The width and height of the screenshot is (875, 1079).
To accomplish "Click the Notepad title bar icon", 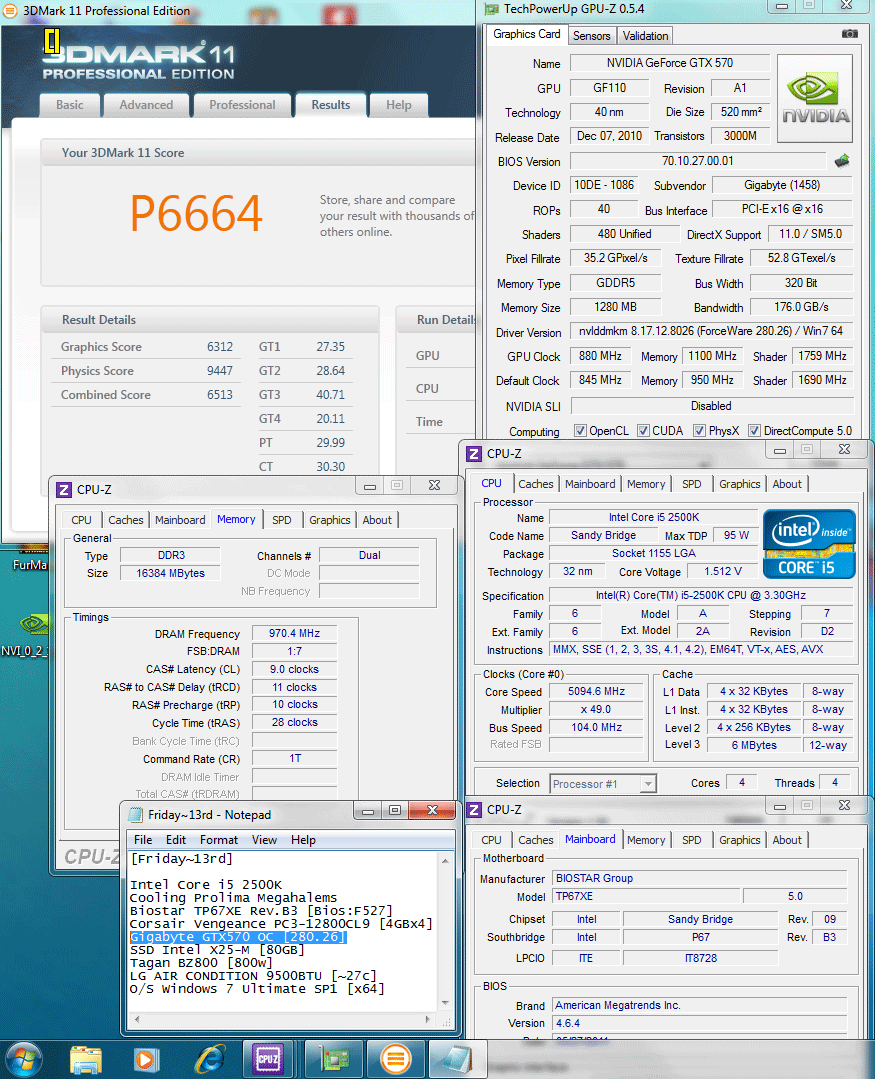I will (x=136, y=815).
